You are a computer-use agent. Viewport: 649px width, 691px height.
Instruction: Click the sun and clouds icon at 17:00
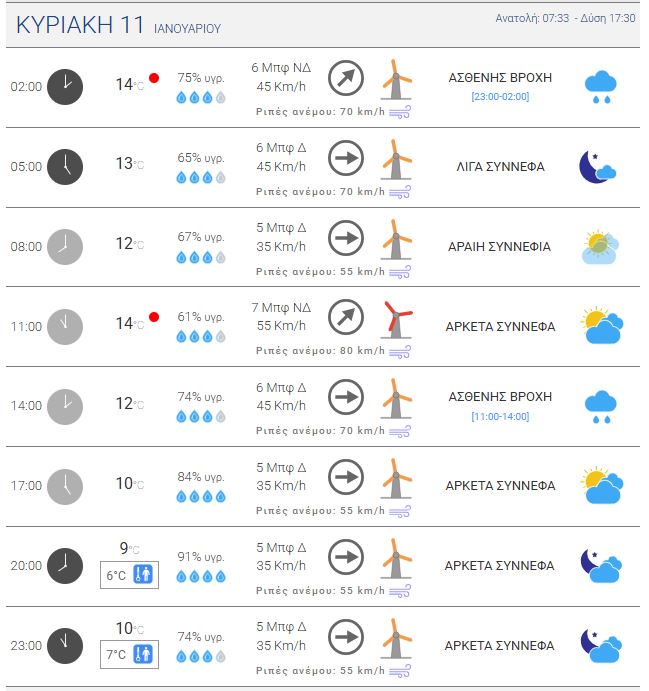pyautogui.click(x=601, y=485)
